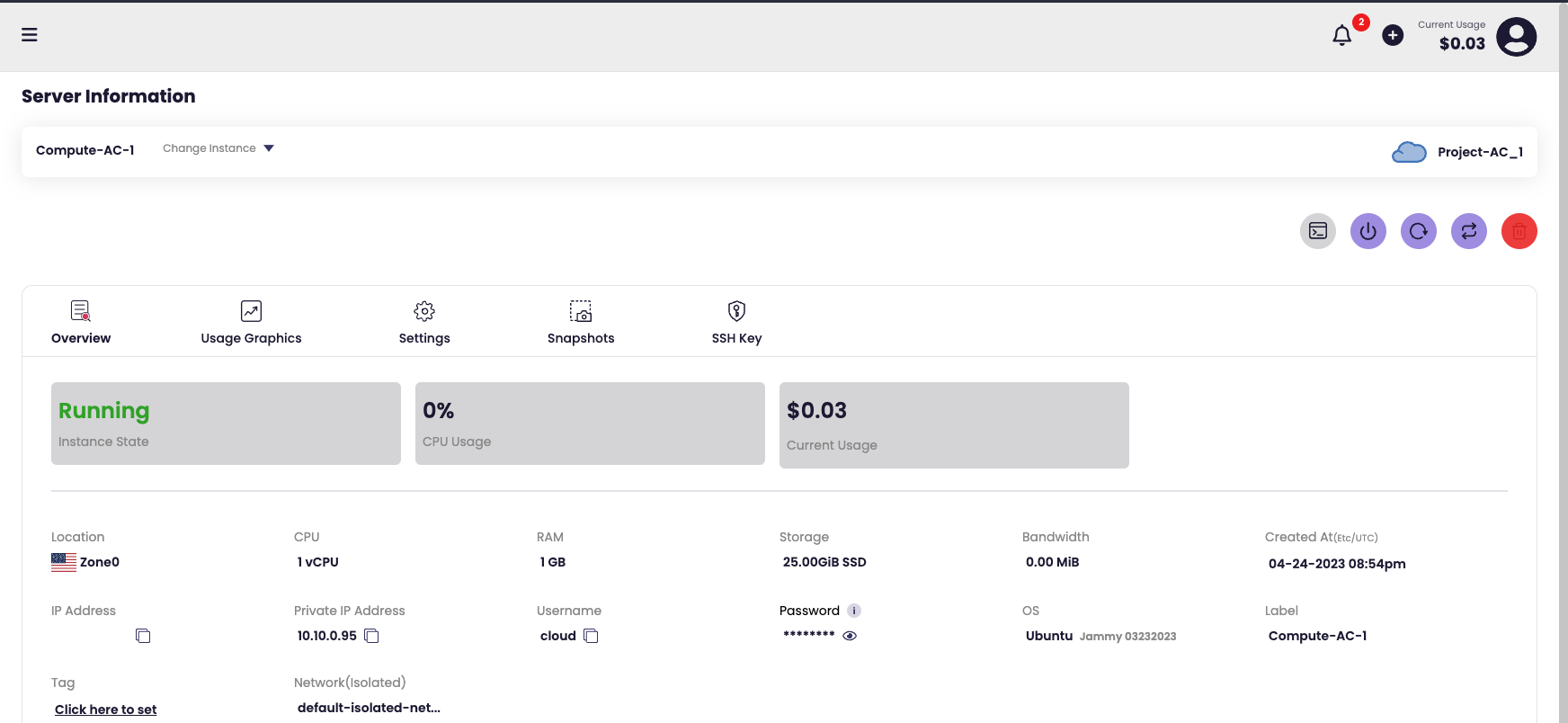Click the plus add icon in header
The image size is (1568, 723).
point(1392,35)
